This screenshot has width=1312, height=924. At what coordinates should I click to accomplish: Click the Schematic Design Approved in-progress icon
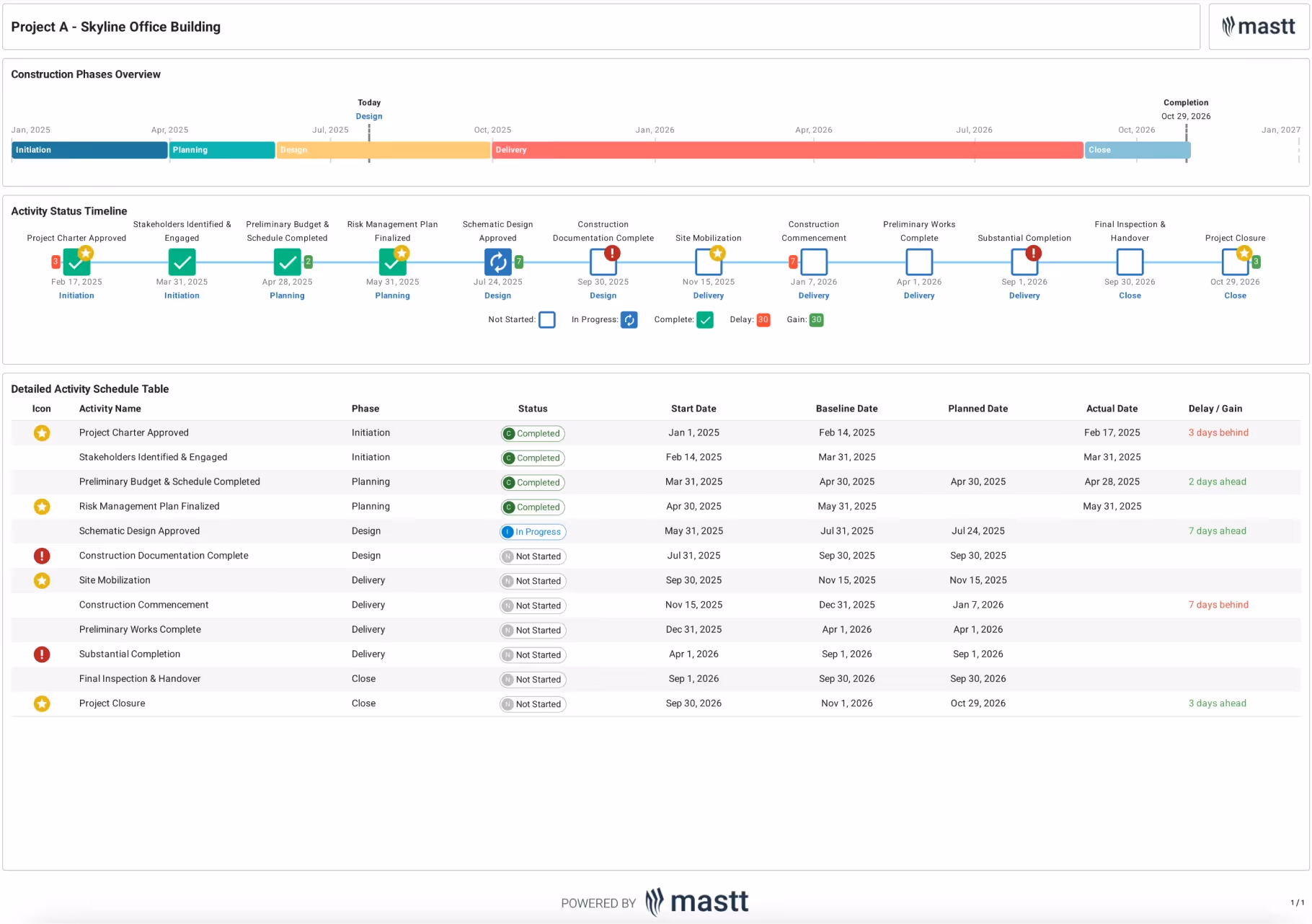pyautogui.click(x=497, y=262)
